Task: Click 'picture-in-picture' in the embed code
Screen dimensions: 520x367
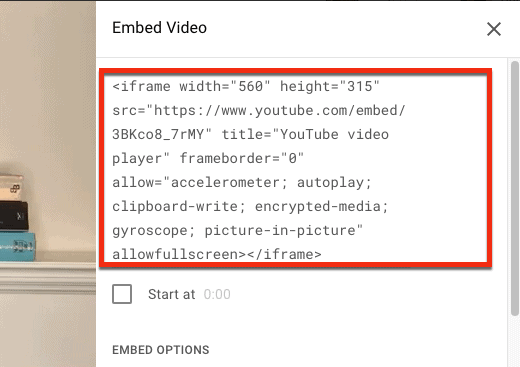Action: coord(280,230)
